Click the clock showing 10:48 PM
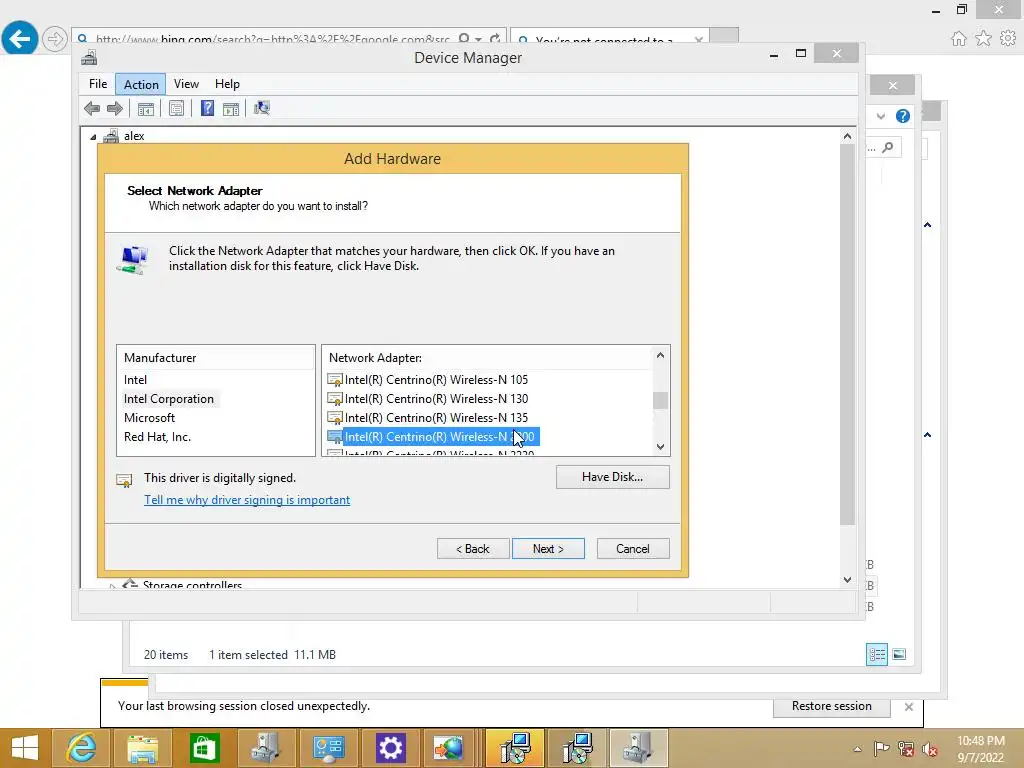This screenshot has height=768, width=1024. 980,741
